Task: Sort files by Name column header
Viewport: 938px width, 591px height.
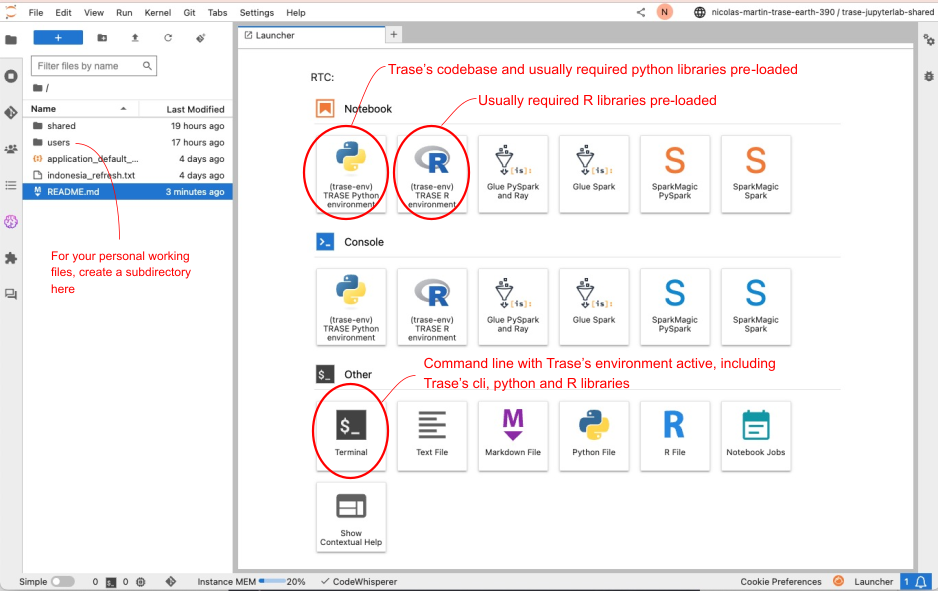Action: (44, 108)
